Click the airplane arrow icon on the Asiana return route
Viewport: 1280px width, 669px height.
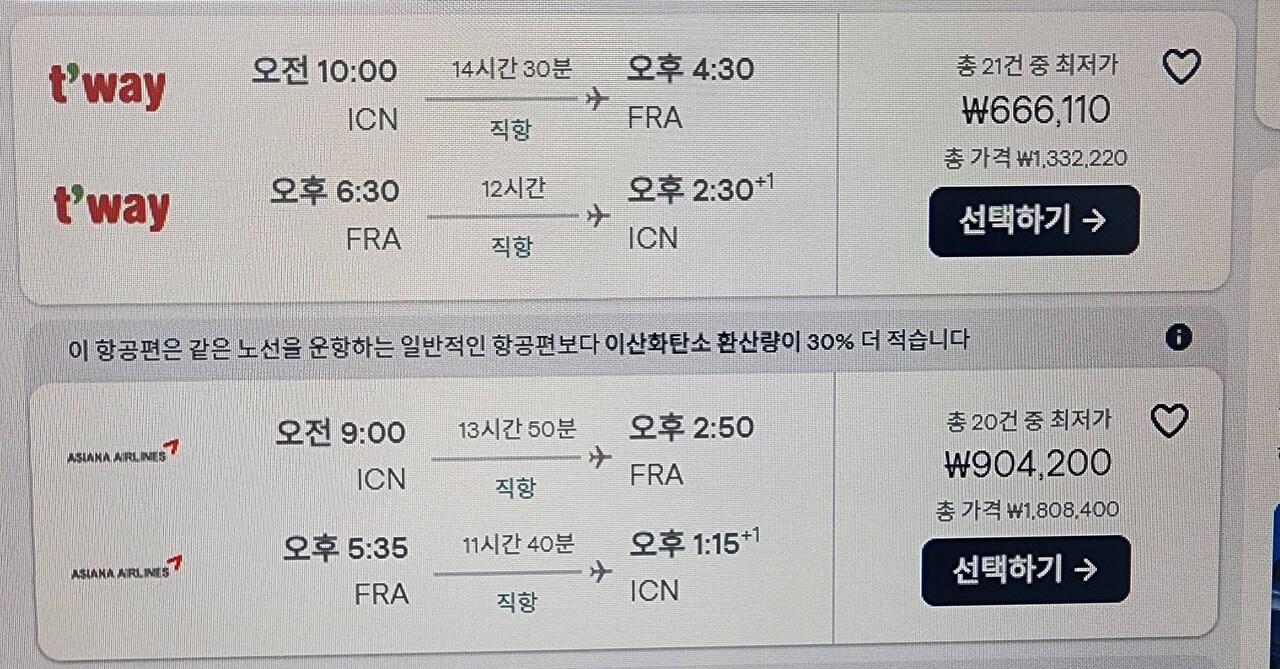[600, 571]
